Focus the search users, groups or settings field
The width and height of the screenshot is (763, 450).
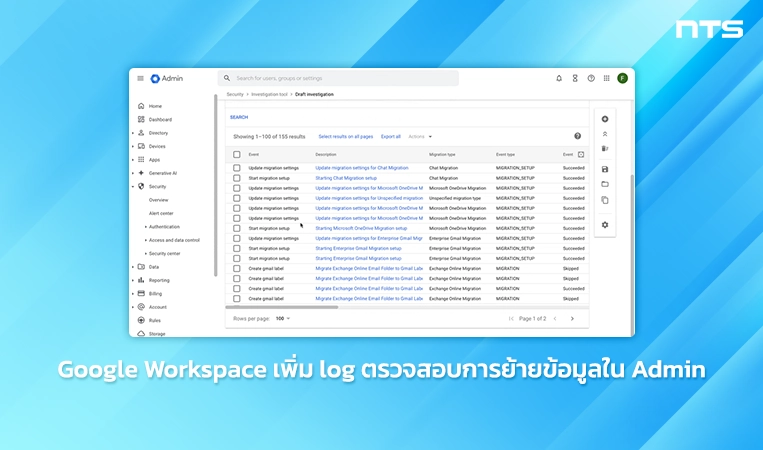coord(338,78)
